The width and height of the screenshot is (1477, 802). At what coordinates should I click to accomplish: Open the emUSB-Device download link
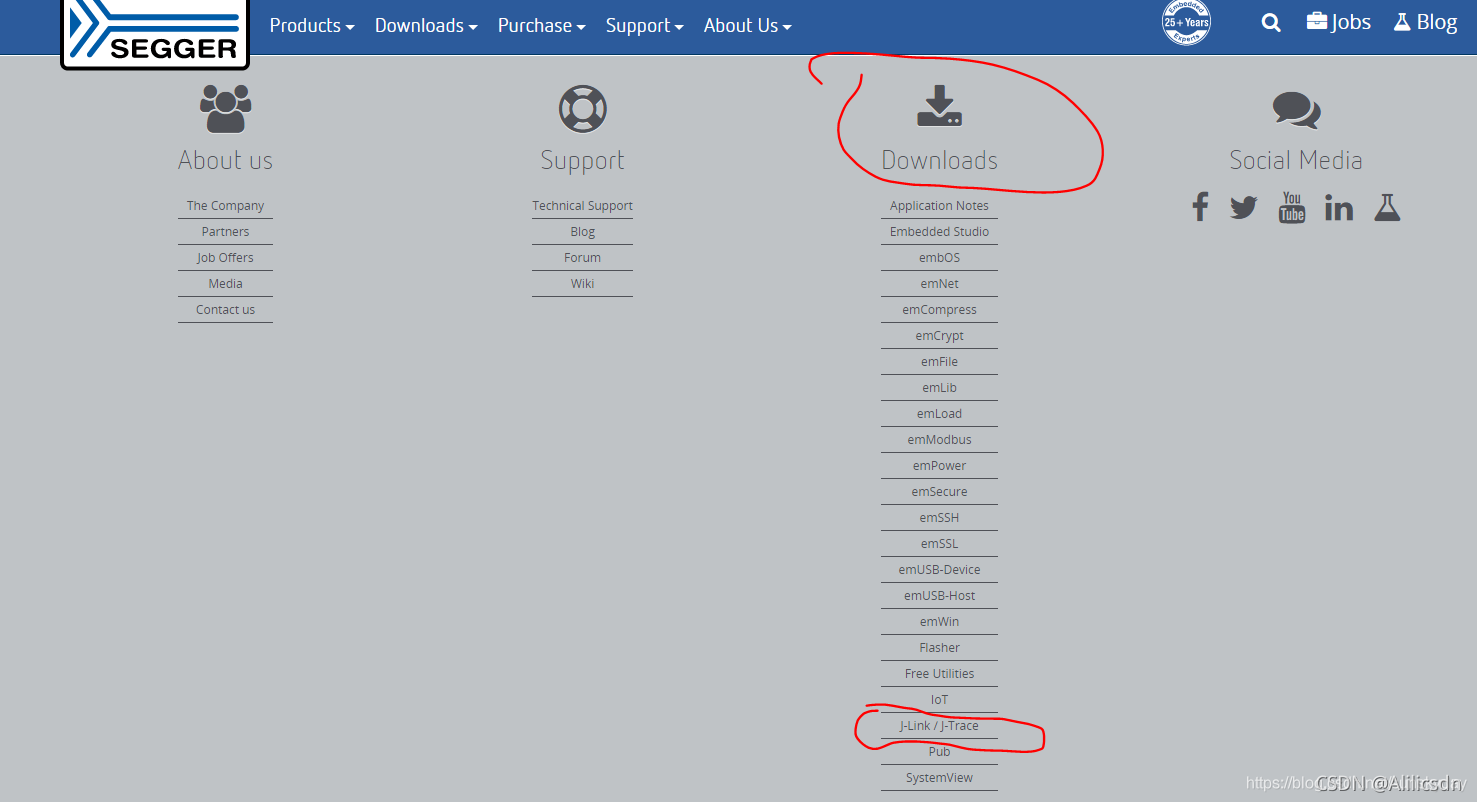point(939,570)
